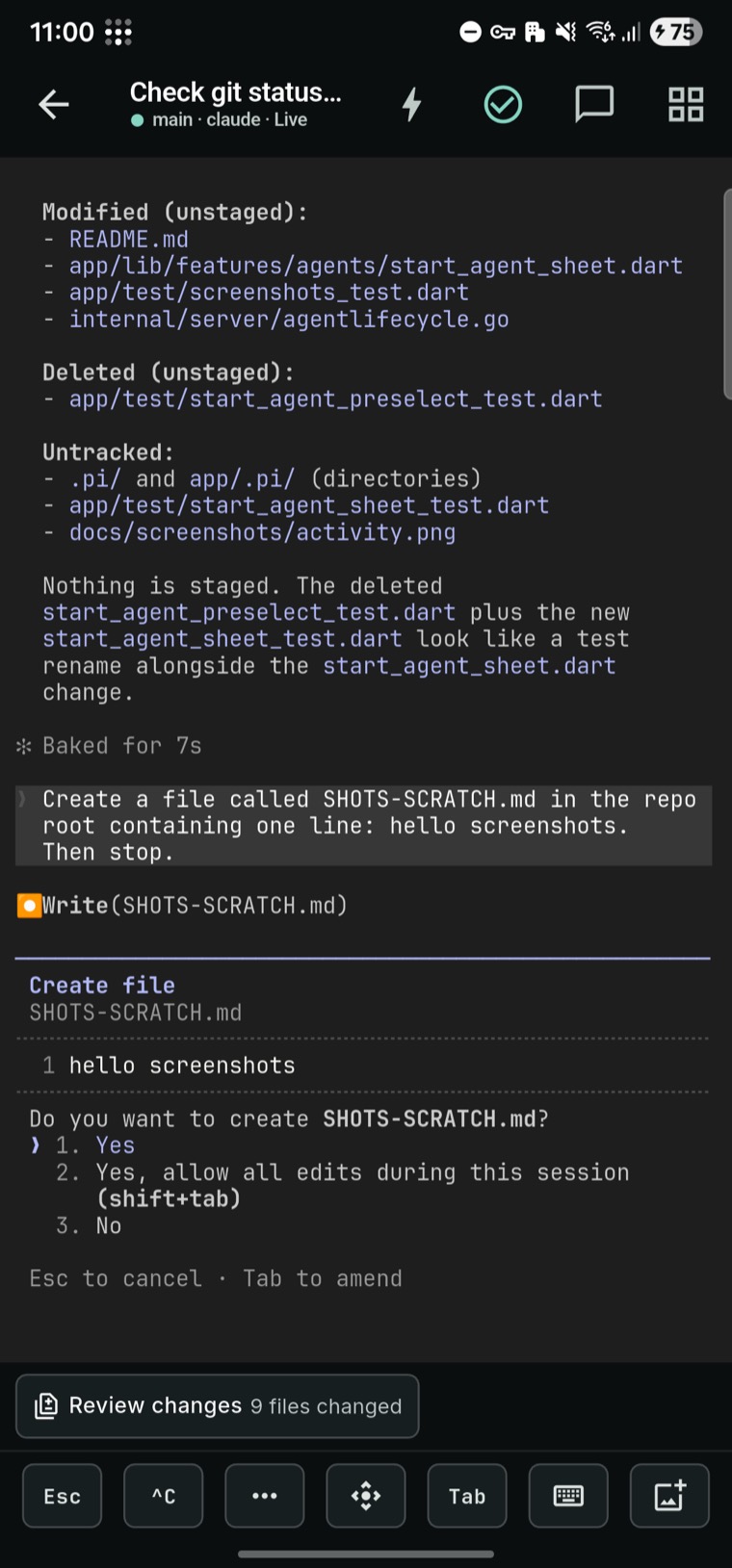Select Yes, allow all edits during this session
Screen dimensions: 732x1568
[342, 1185]
